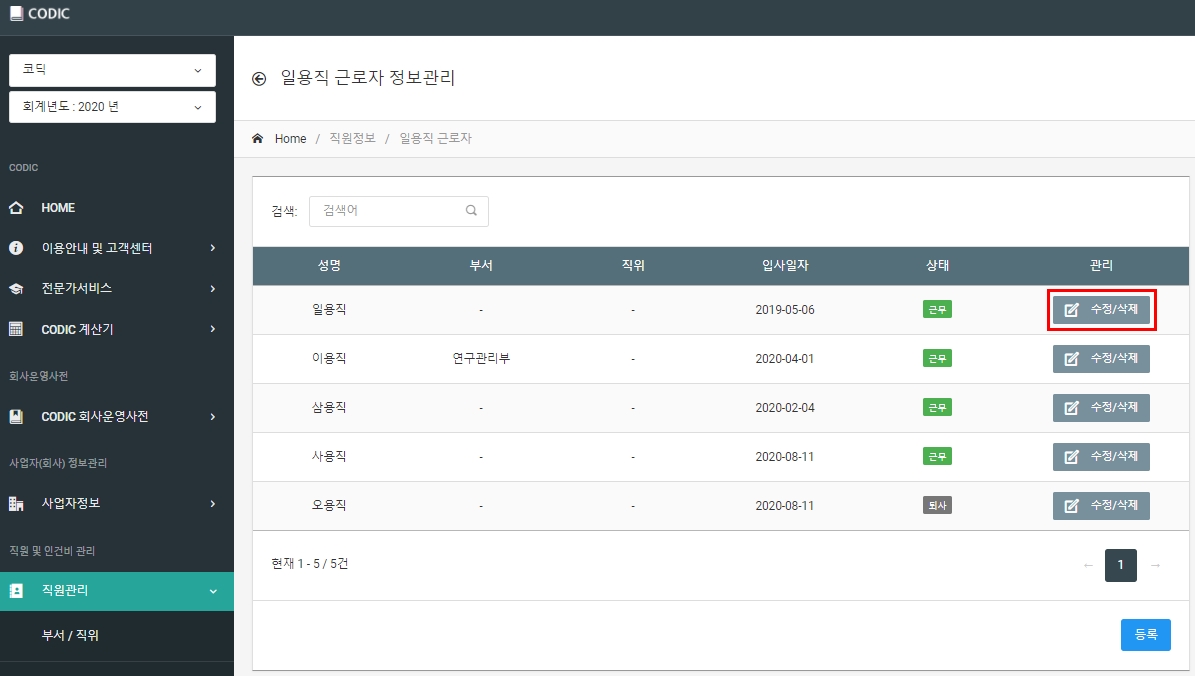
Task: Focus the 검색어 search input field
Action: click(399, 211)
